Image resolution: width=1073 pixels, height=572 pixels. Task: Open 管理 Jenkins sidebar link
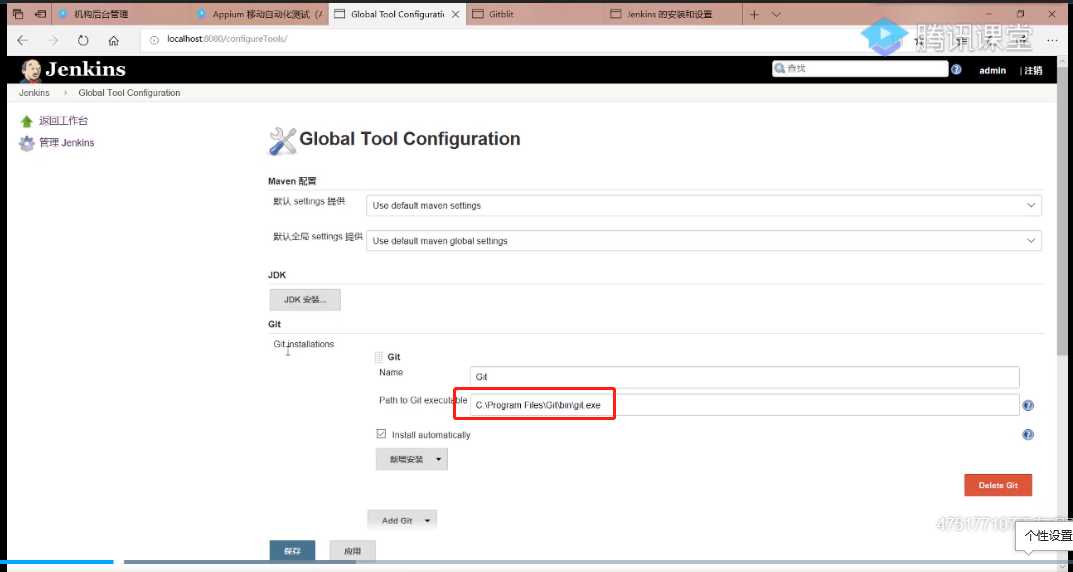tap(66, 143)
